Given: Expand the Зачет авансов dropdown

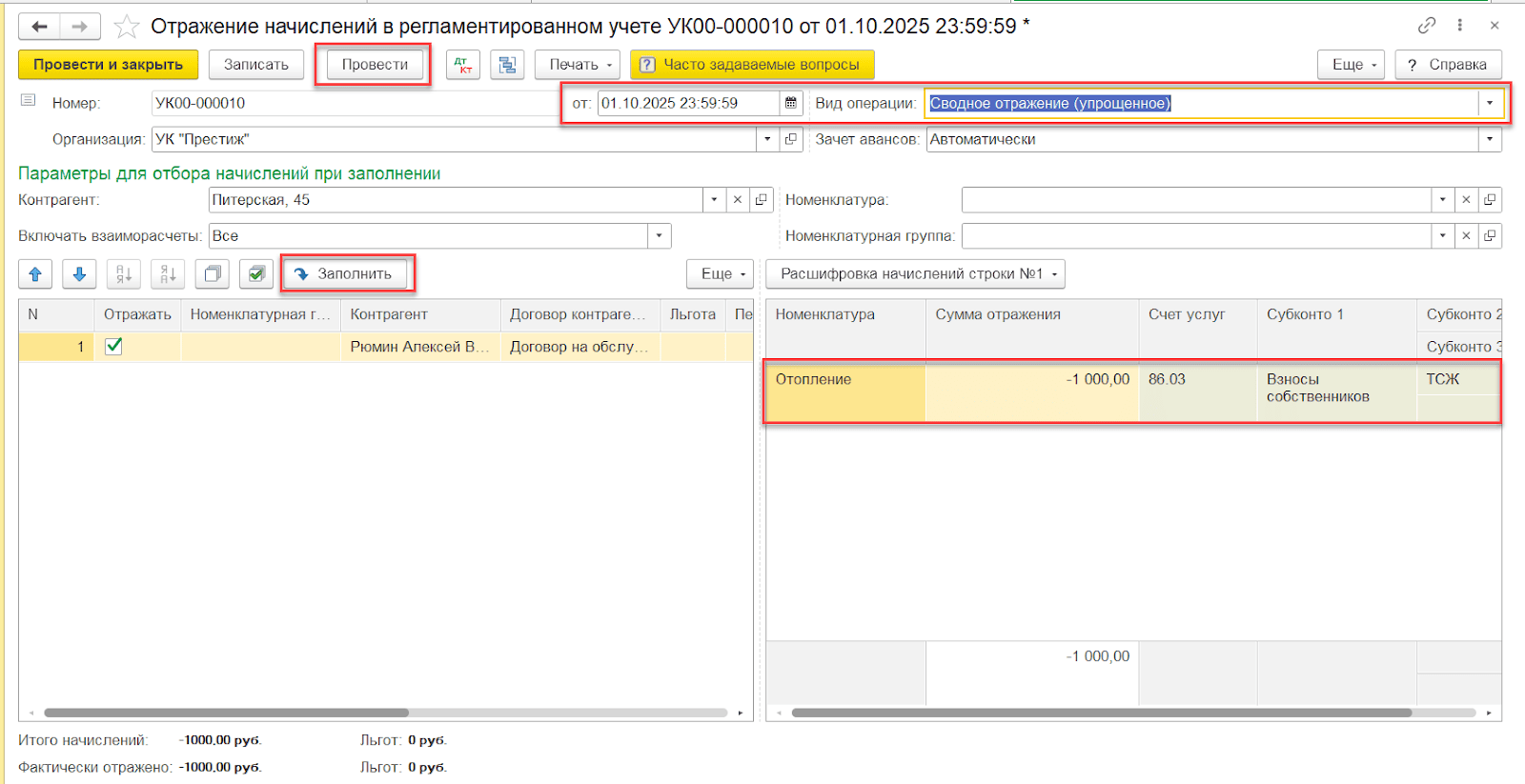Looking at the screenshot, I should 1490,139.
